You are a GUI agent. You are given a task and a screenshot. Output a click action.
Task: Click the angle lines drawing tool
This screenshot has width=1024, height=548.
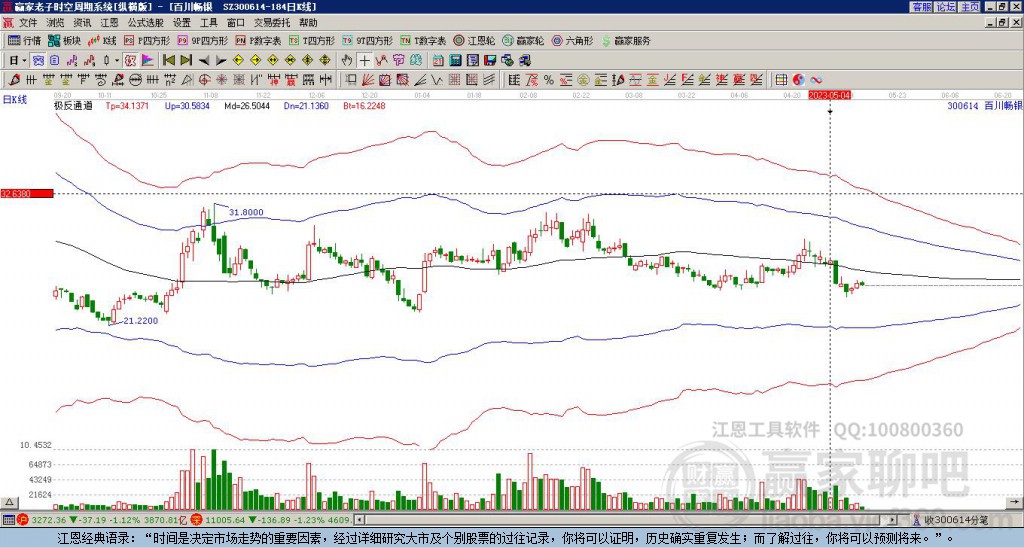coord(421,80)
